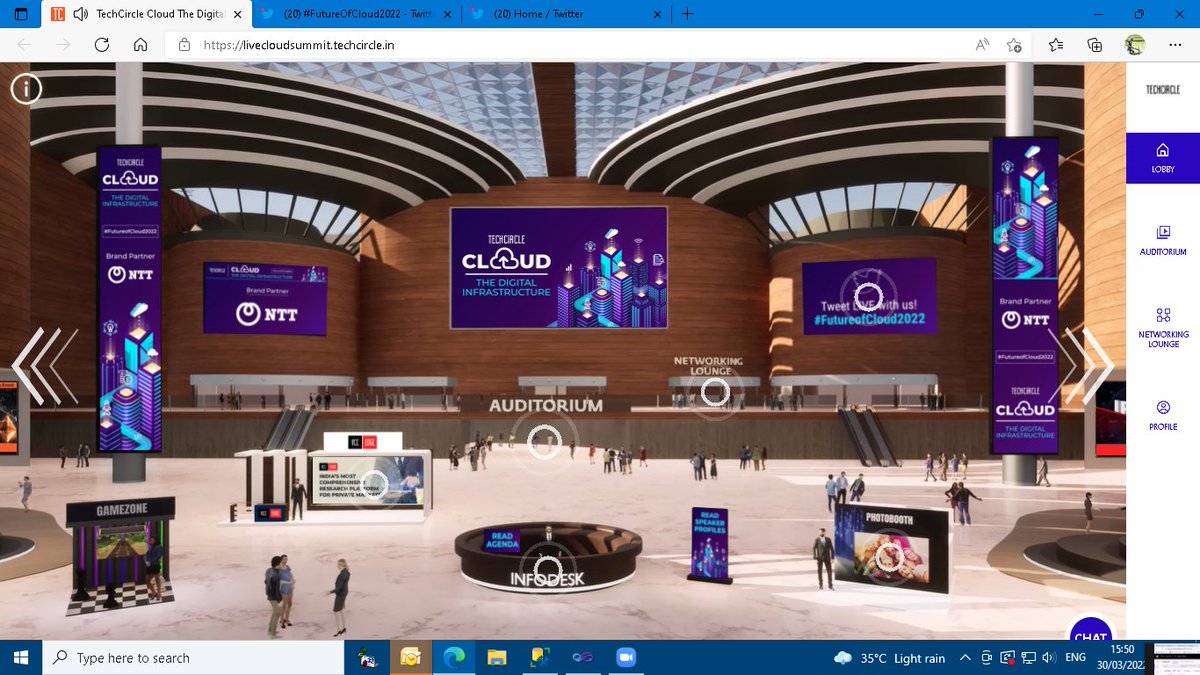The image size is (1200, 675).
Task: Show hidden system tray icons
Action: (965, 657)
